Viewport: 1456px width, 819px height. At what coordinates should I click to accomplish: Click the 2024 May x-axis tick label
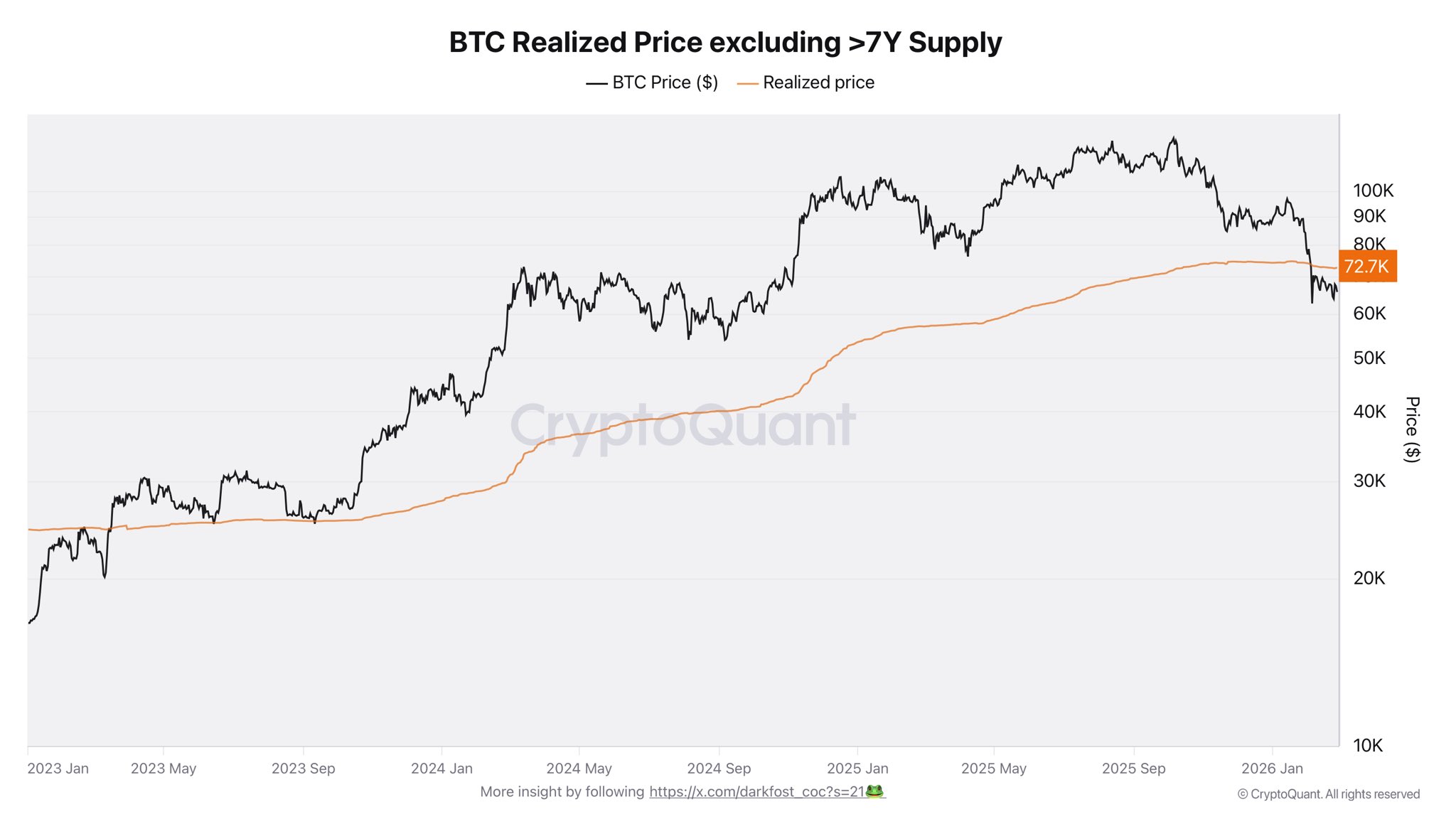click(579, 769)
